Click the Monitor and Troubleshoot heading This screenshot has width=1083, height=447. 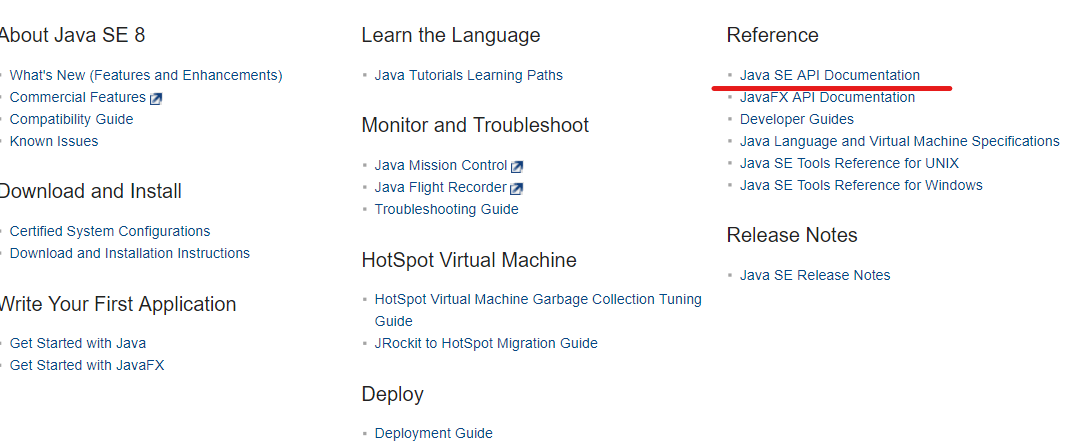(x=475, y=126)
